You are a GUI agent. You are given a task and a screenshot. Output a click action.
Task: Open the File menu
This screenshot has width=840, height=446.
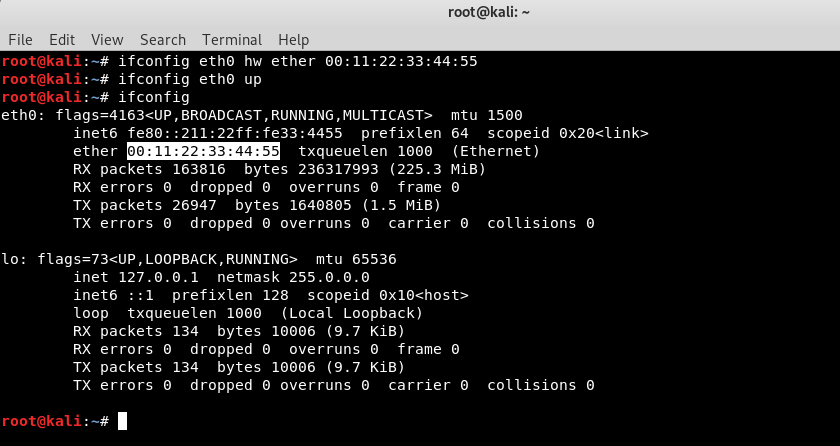20,40
